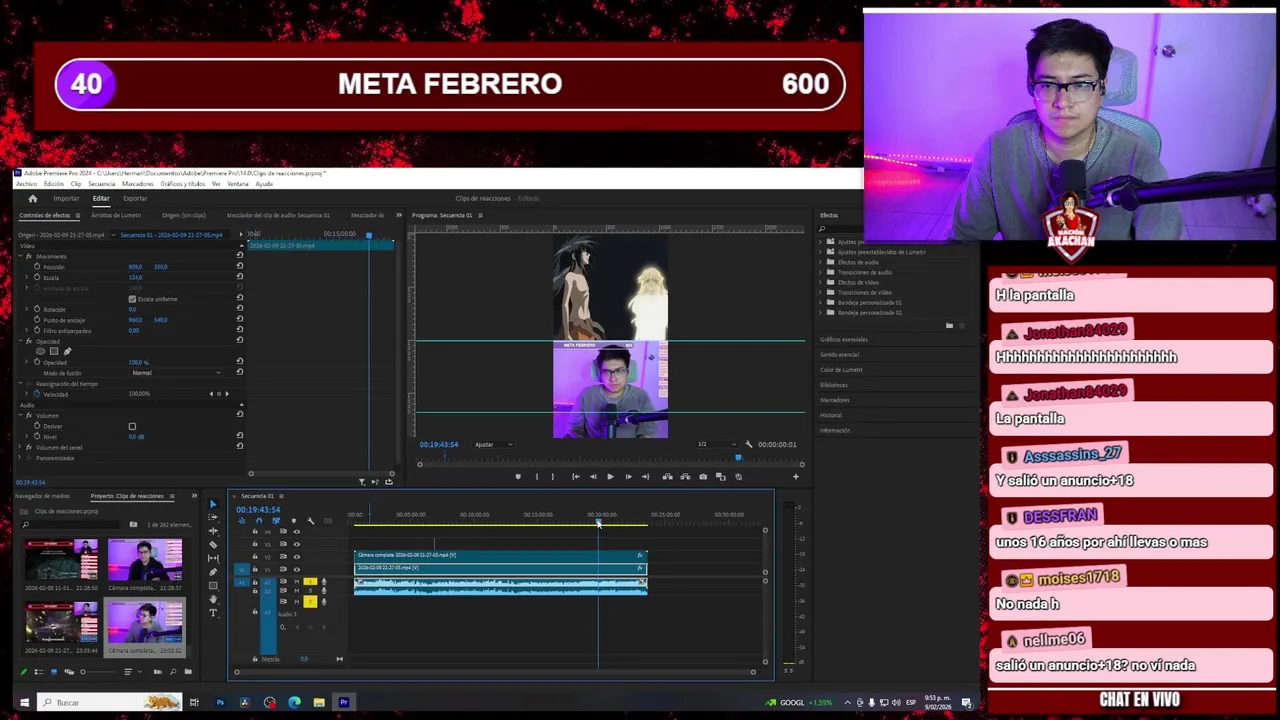
Task: Open the Secuencia menu
Action: [x=101, y=184]
